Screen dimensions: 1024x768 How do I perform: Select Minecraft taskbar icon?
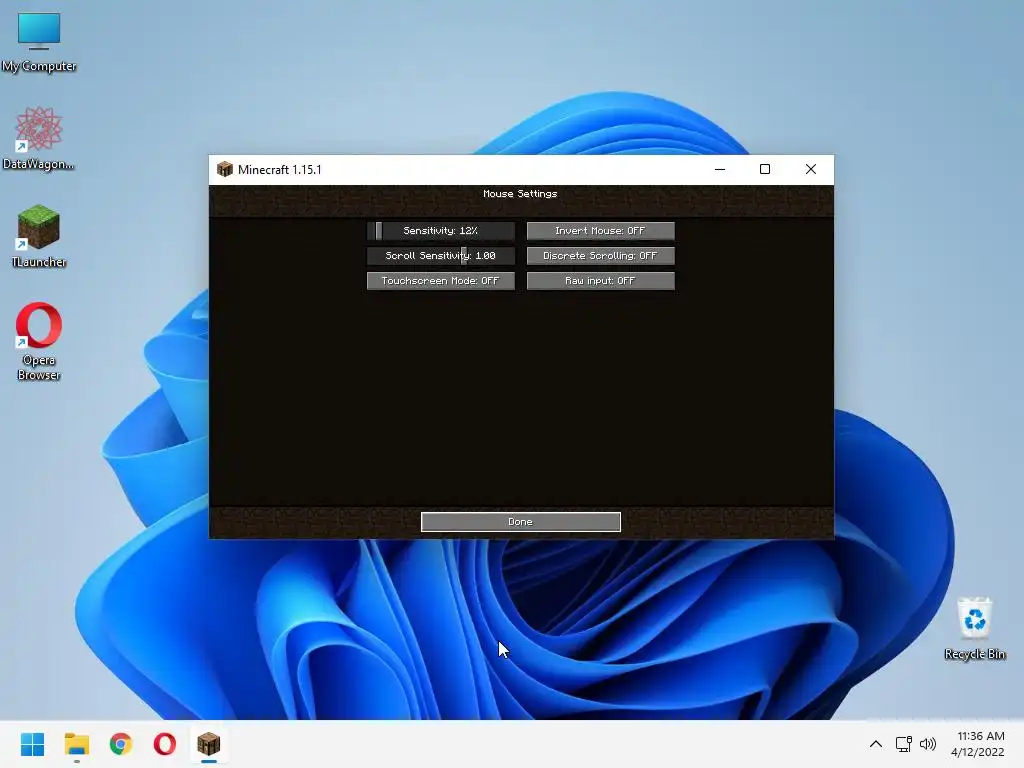(x=209, y=744)
